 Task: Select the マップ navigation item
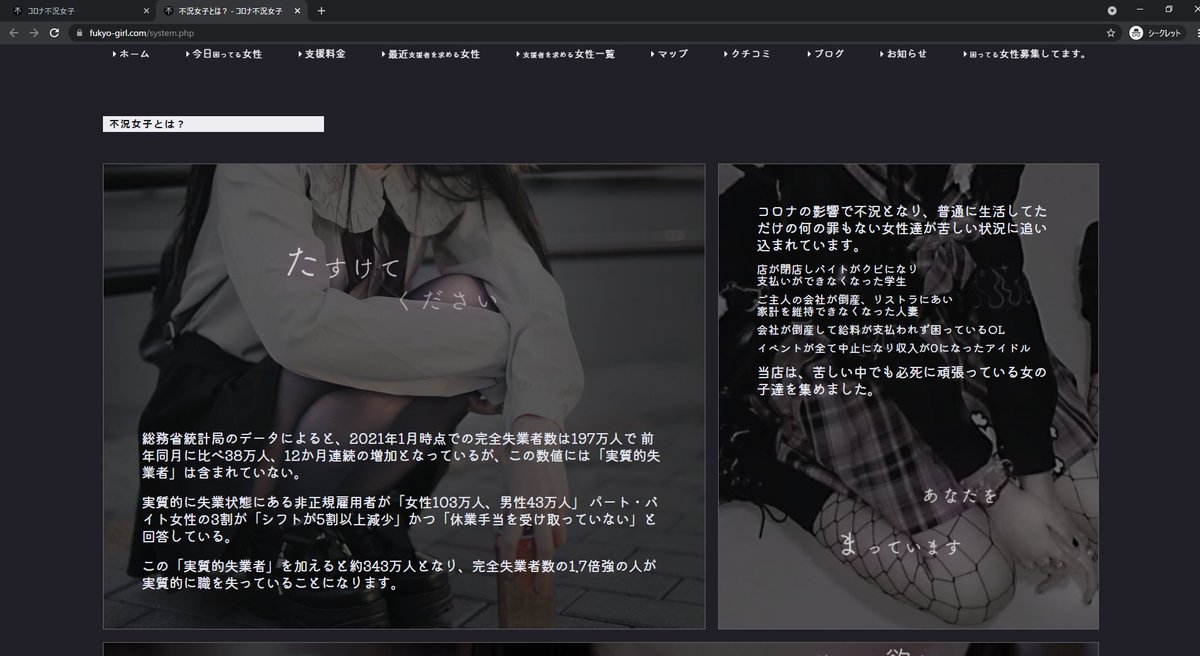[x=669, y=54]
